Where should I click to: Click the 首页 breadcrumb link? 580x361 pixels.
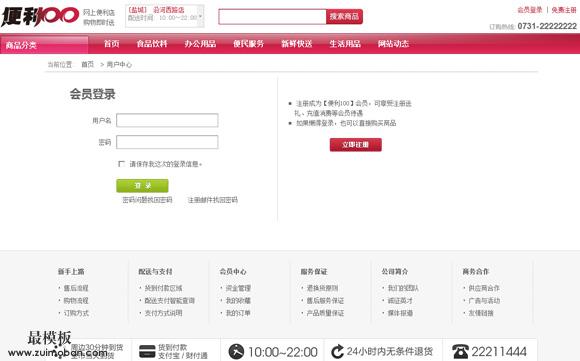pos(88,64)
